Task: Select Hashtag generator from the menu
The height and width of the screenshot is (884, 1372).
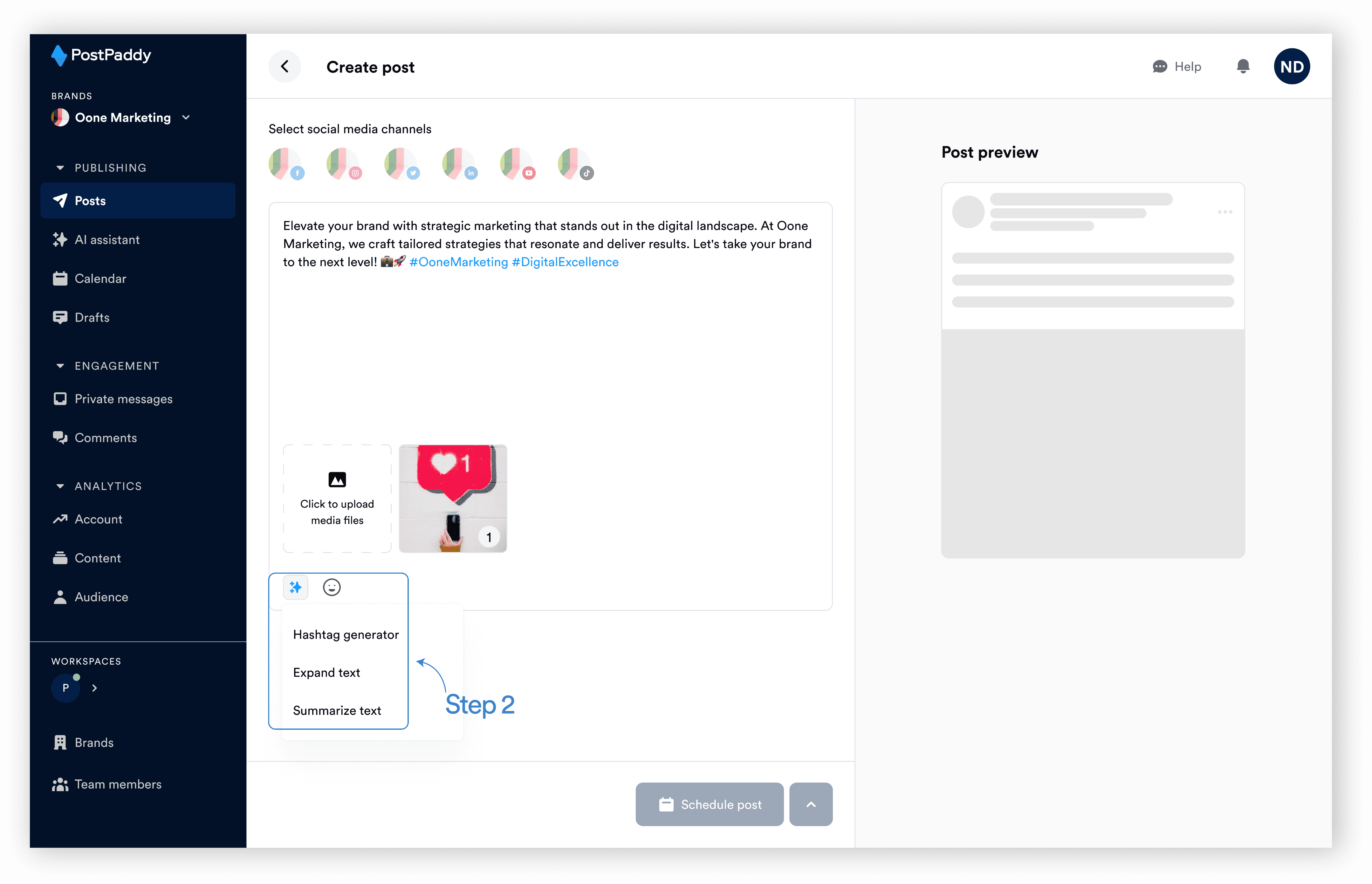Action: (x=346, y=634)
